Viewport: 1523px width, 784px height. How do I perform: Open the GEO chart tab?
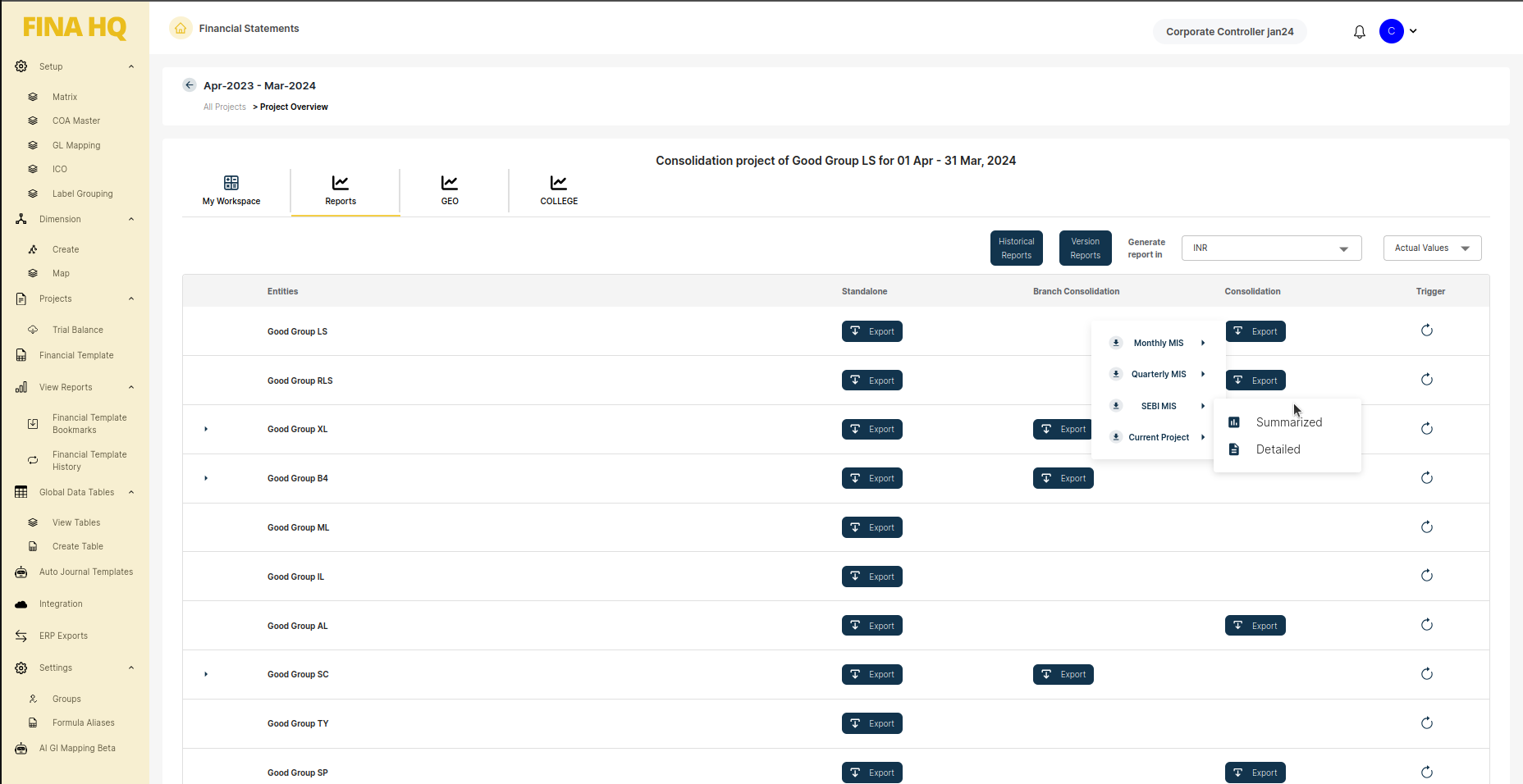[450, 190]
